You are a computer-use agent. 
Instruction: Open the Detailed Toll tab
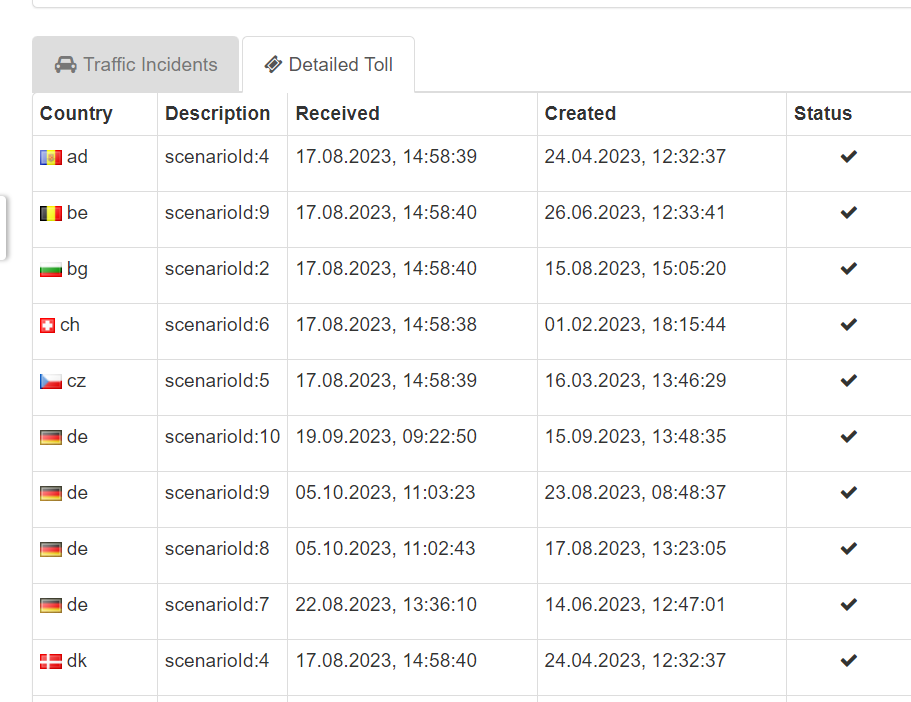pos(328,65)
